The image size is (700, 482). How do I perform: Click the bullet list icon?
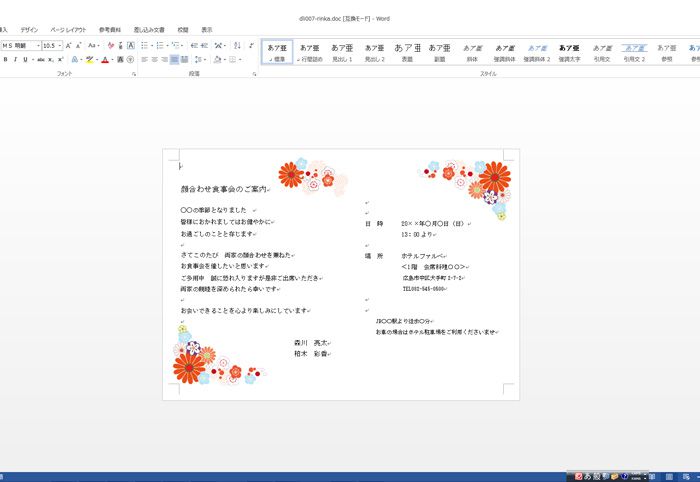coord(145,46)
